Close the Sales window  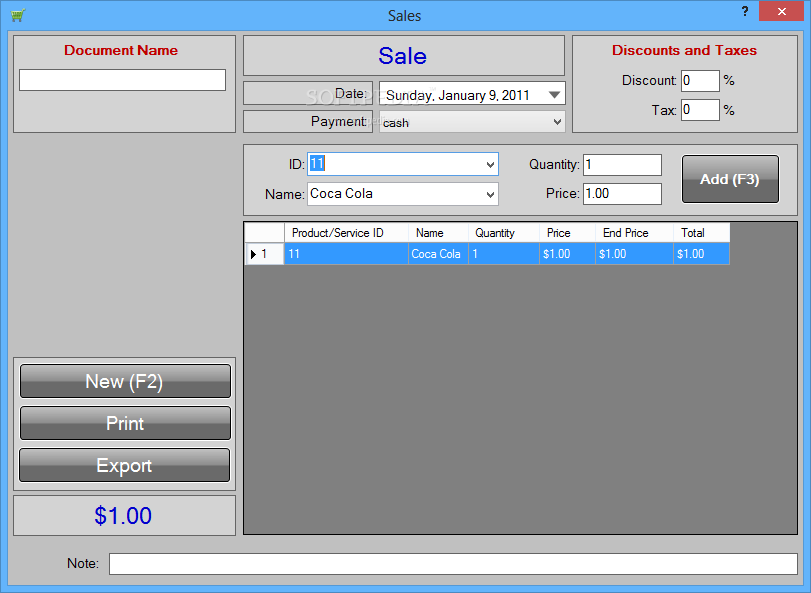(x=782, y=11)
